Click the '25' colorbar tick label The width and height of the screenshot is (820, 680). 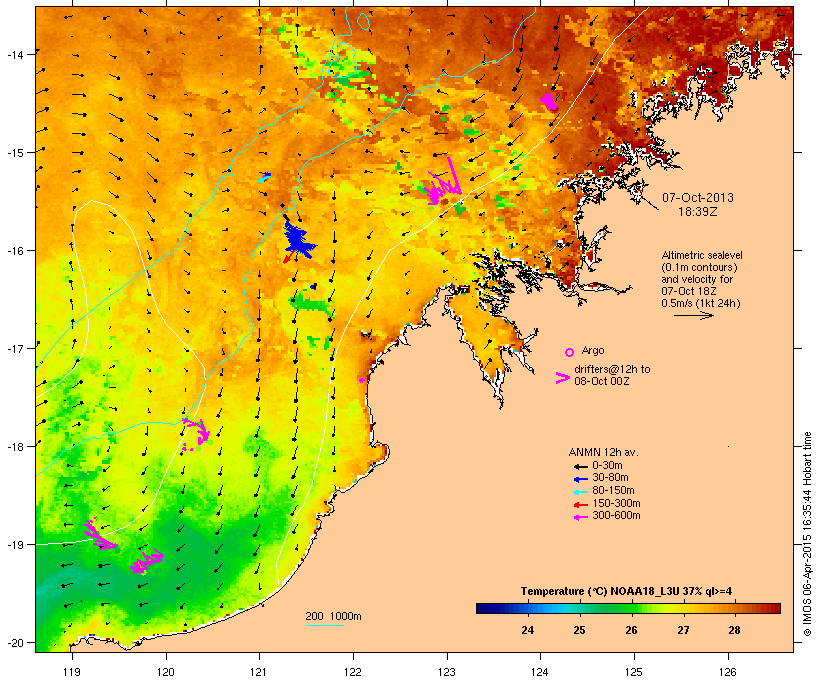579,630
